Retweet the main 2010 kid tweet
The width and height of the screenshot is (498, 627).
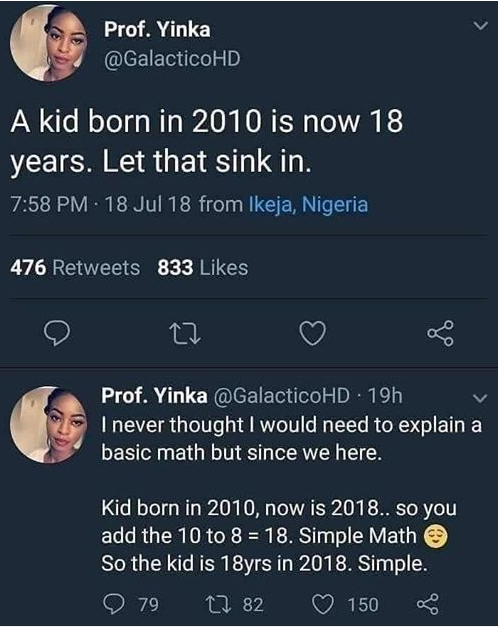184,334
